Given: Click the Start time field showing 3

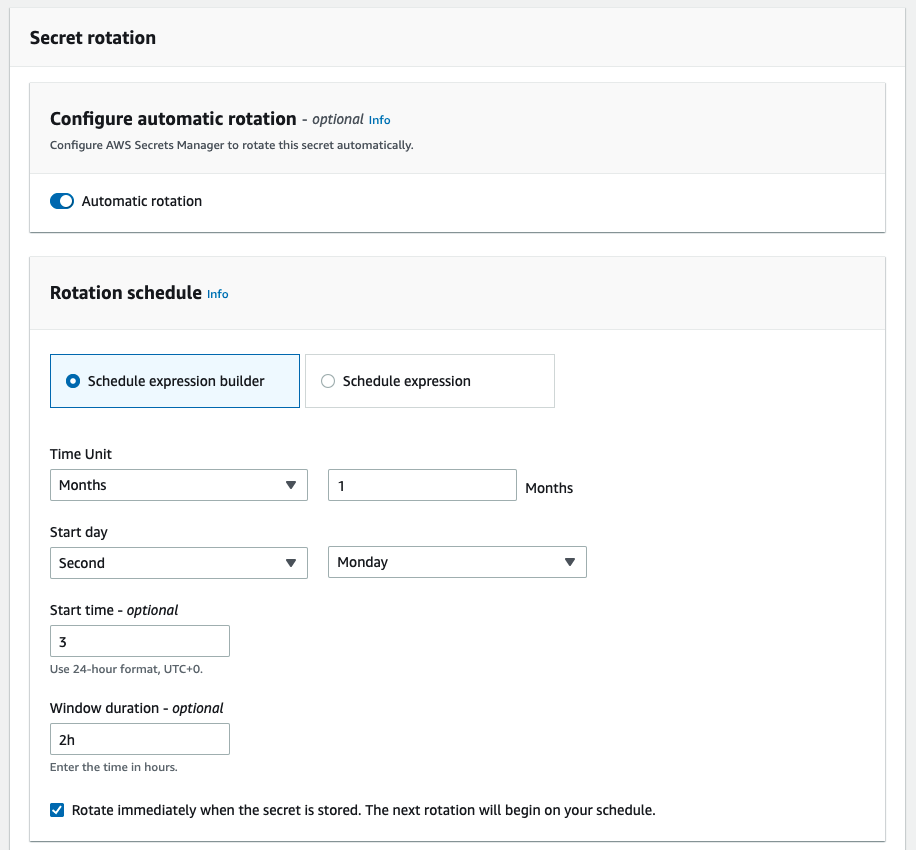Looking at the screenshot, I should click(139, 641).
